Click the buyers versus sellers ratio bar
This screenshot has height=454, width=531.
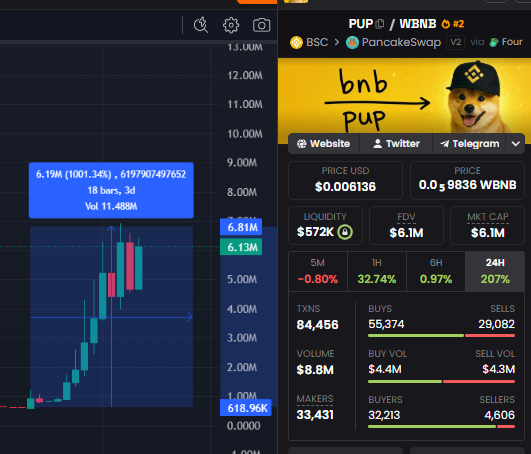point(442,427)
